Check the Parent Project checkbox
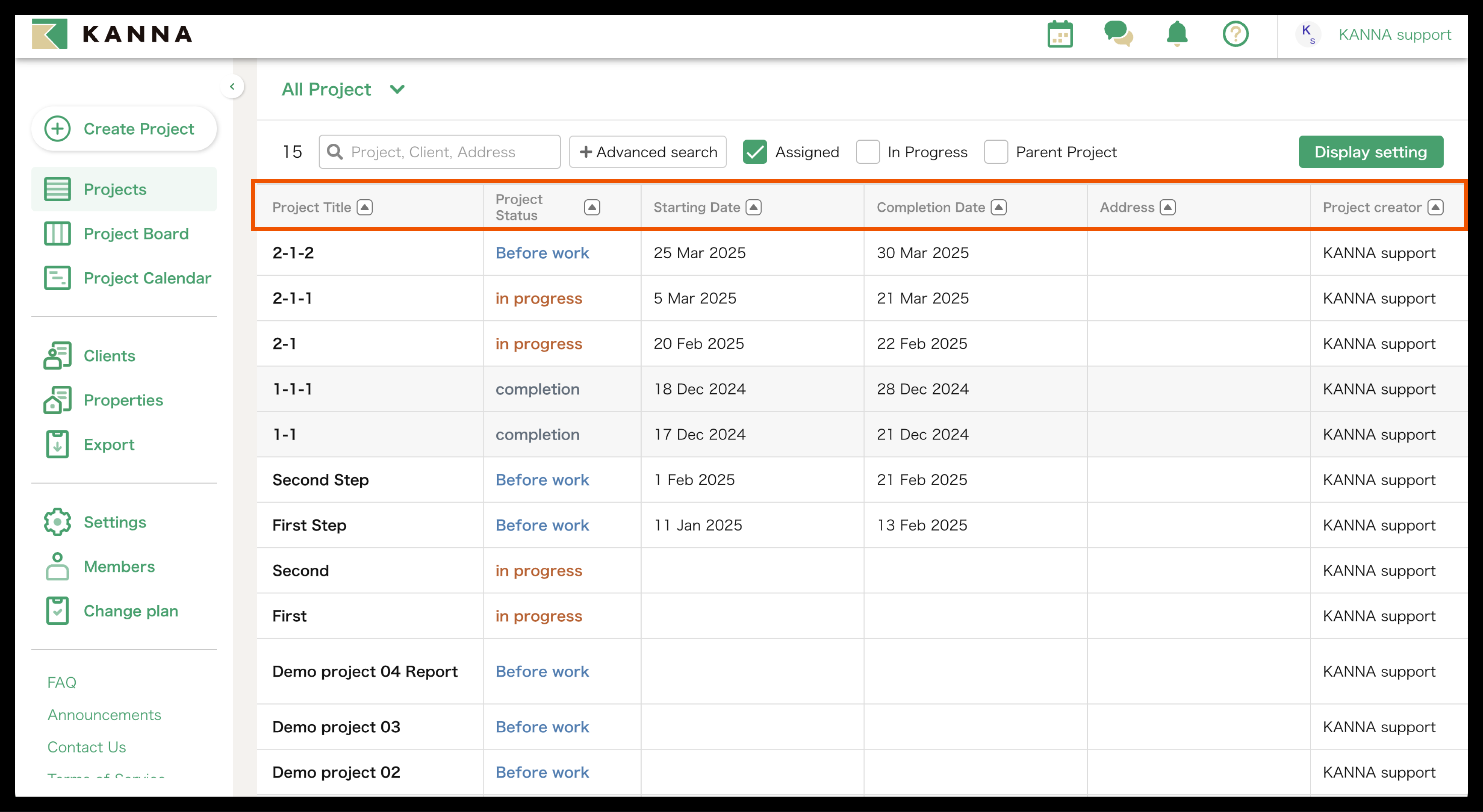 (x=995, y=152)
